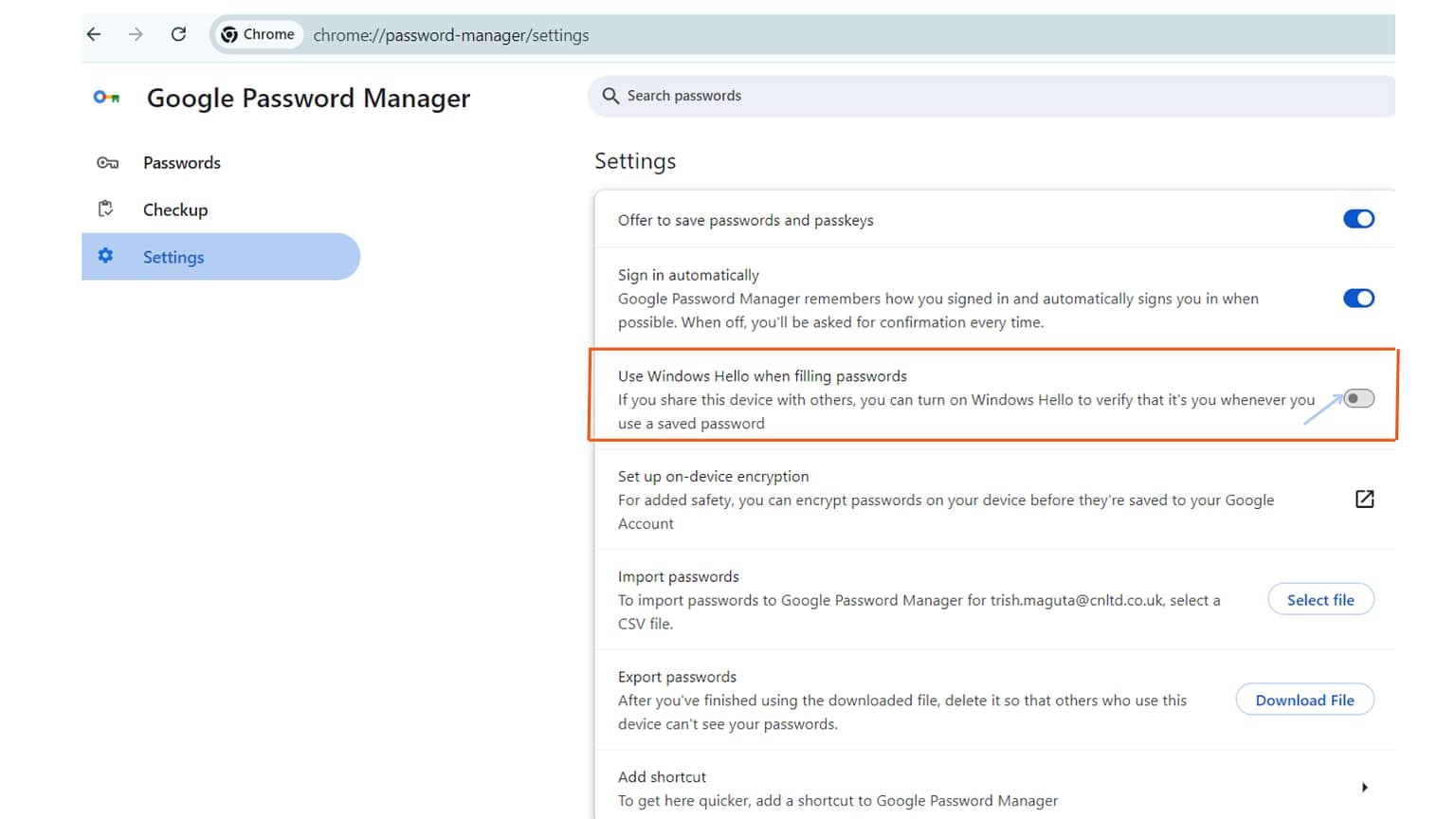Click Download File to export passwords
Viewport: 1456px width, 819px height.
(1304, 700)
